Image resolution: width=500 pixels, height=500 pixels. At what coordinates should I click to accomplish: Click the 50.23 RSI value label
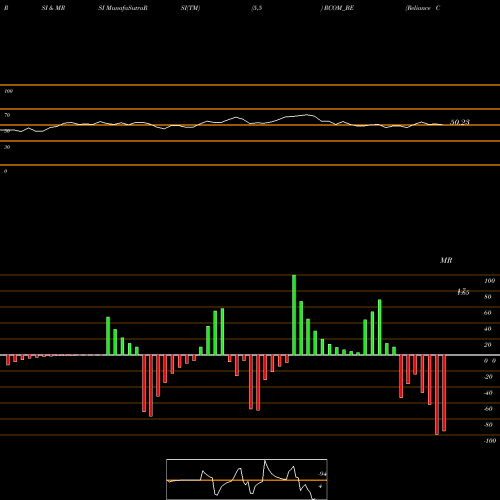(x=460, y=122)
